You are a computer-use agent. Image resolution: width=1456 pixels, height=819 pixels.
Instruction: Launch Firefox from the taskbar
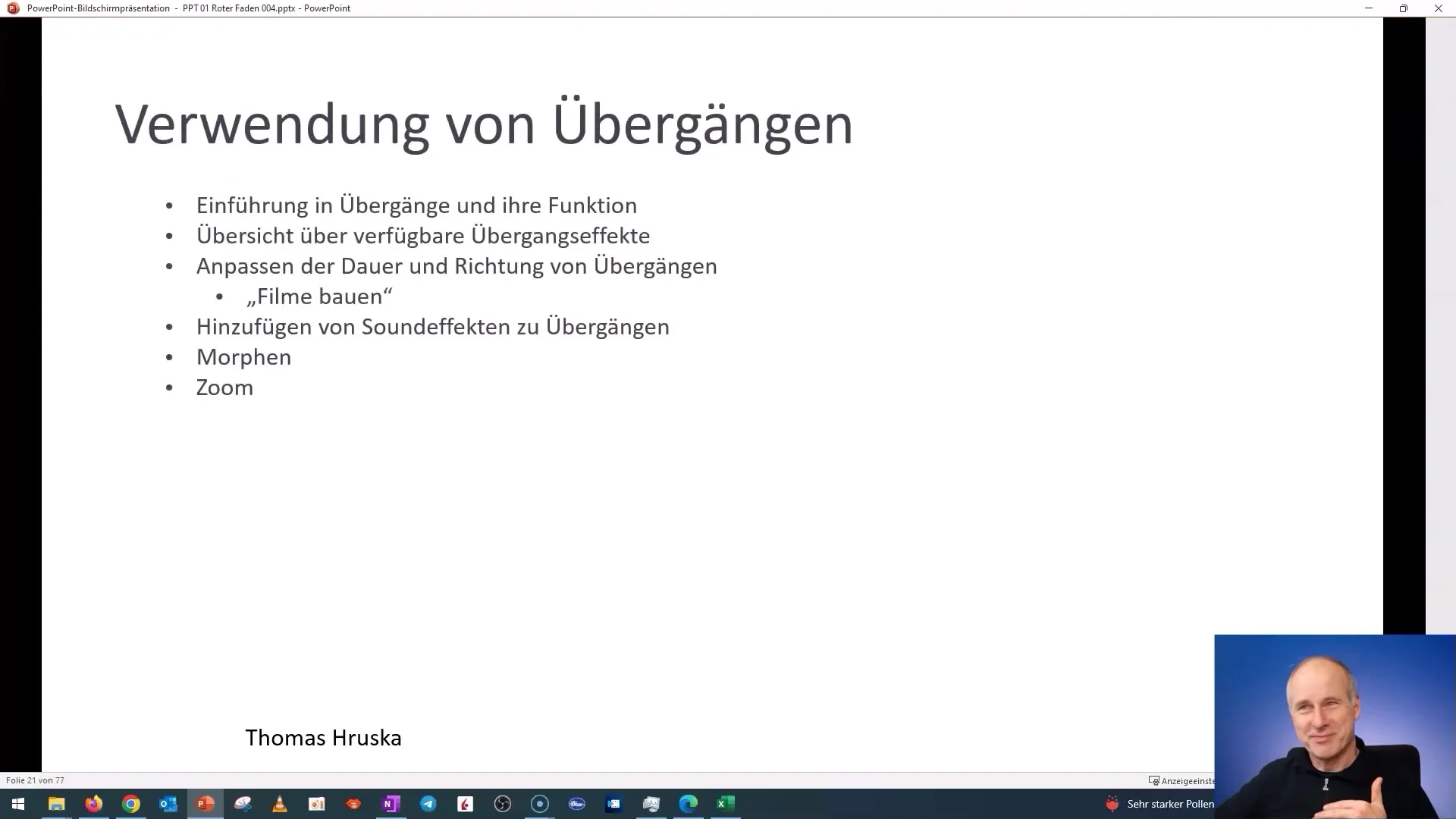coord(93,804)
